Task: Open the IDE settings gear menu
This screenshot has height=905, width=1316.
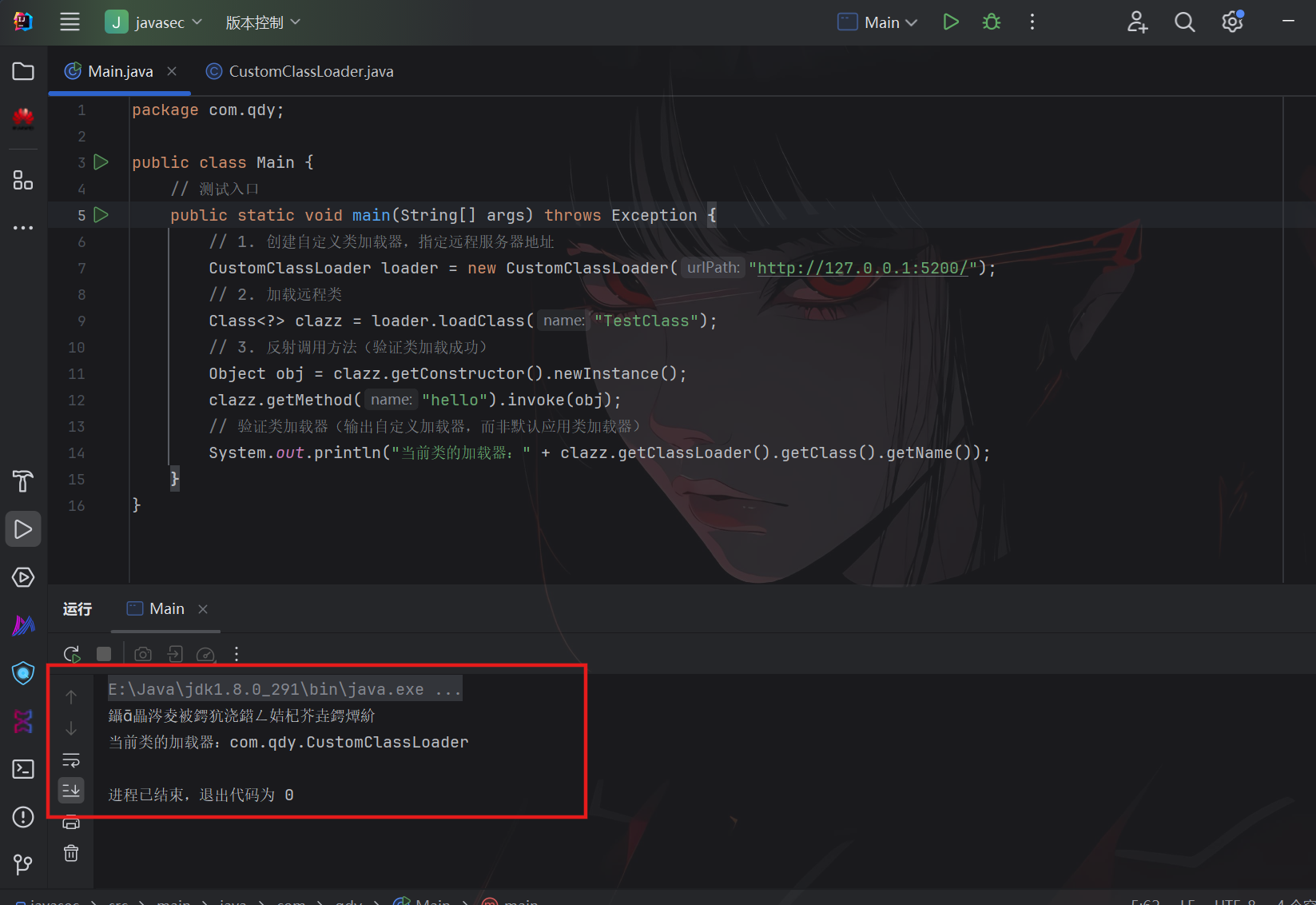Action: [x=1233, y=22]
